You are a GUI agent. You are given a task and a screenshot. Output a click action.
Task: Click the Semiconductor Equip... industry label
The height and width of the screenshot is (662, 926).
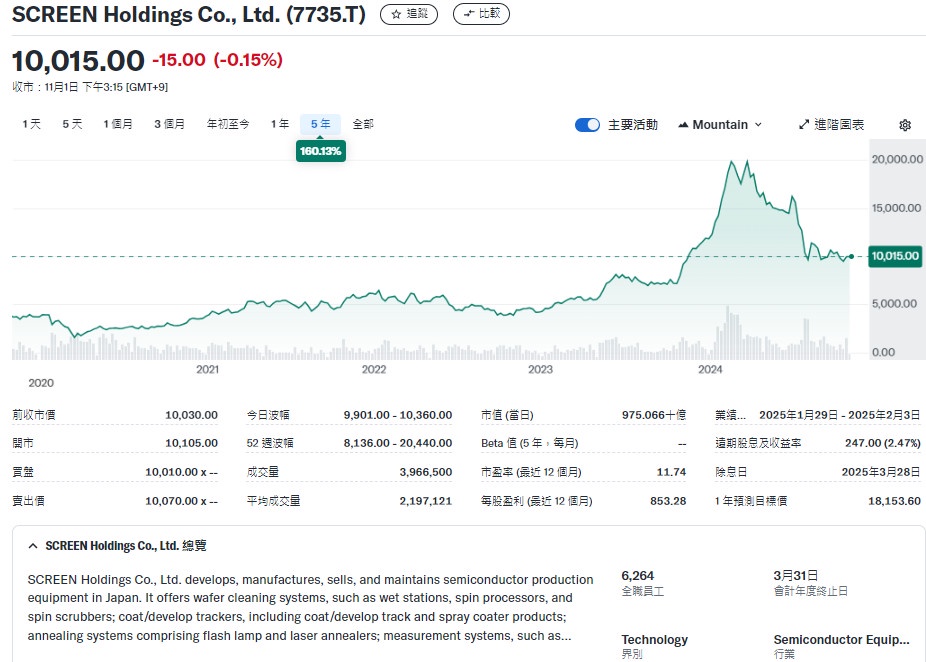[842, 640]
